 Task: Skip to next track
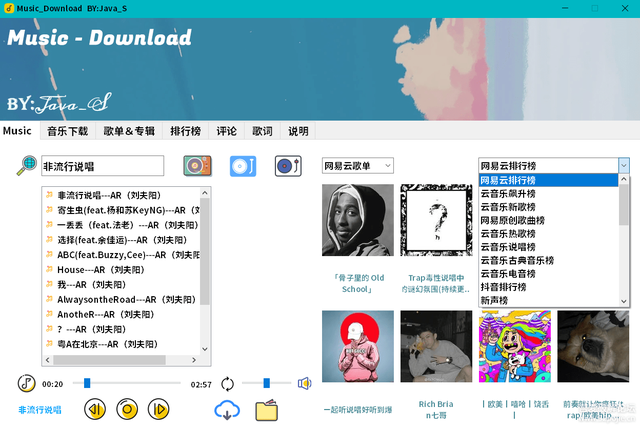[x=159, y=409]
